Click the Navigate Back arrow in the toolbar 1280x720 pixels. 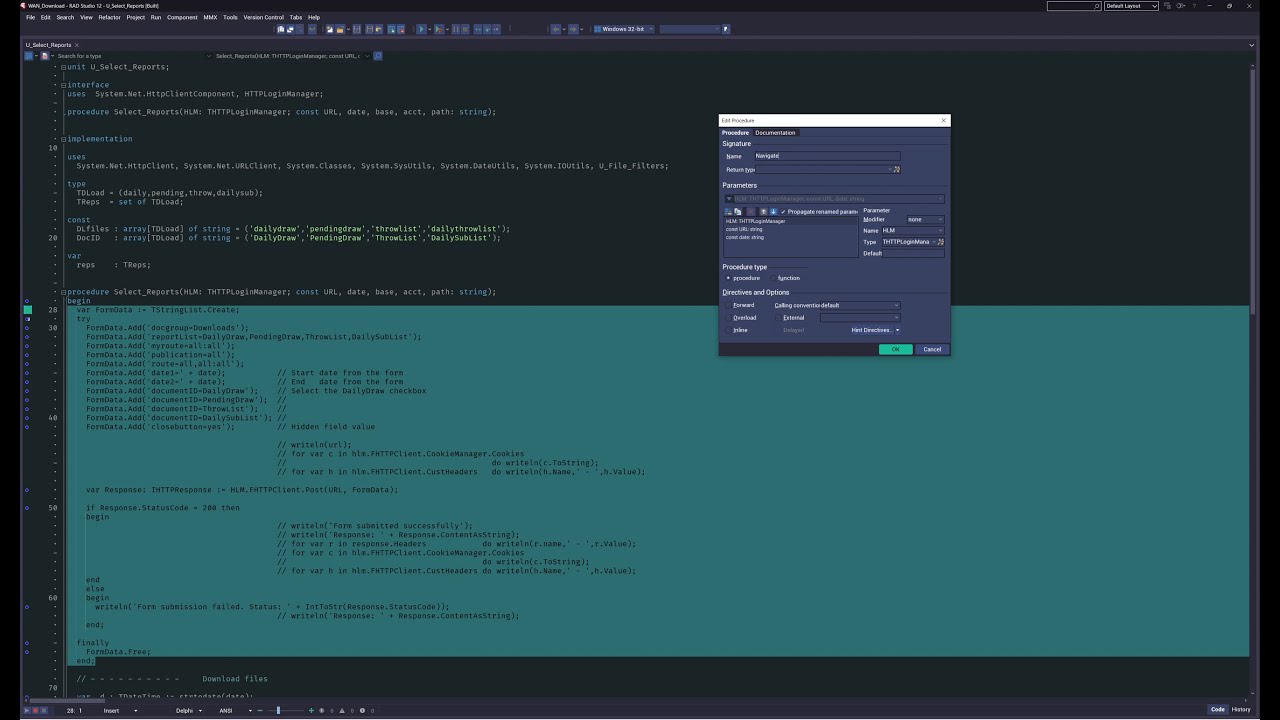557,29
